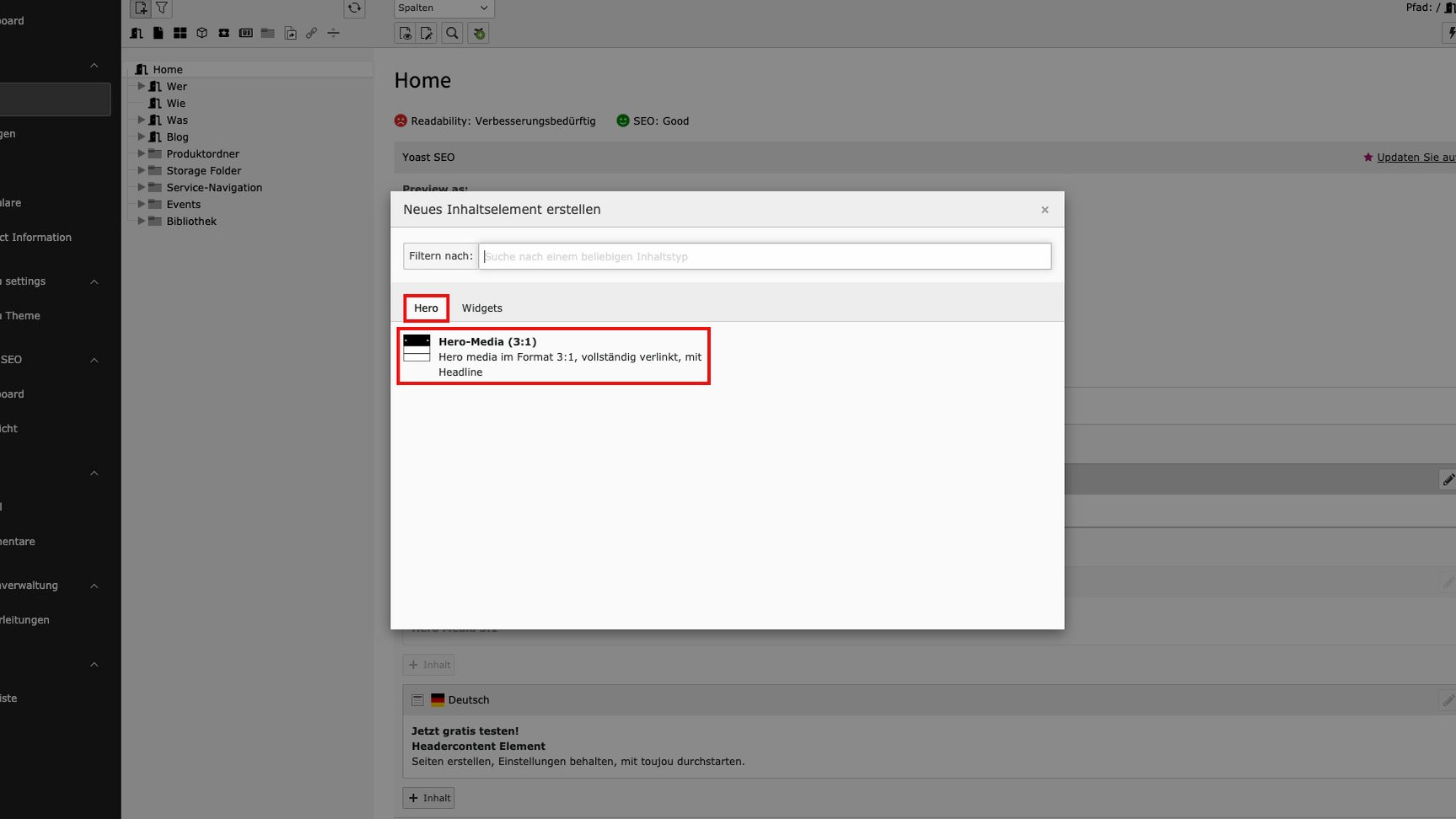Choose the Hero-Media (3:1) content element

pyautogui.click(x=553, y=356)
